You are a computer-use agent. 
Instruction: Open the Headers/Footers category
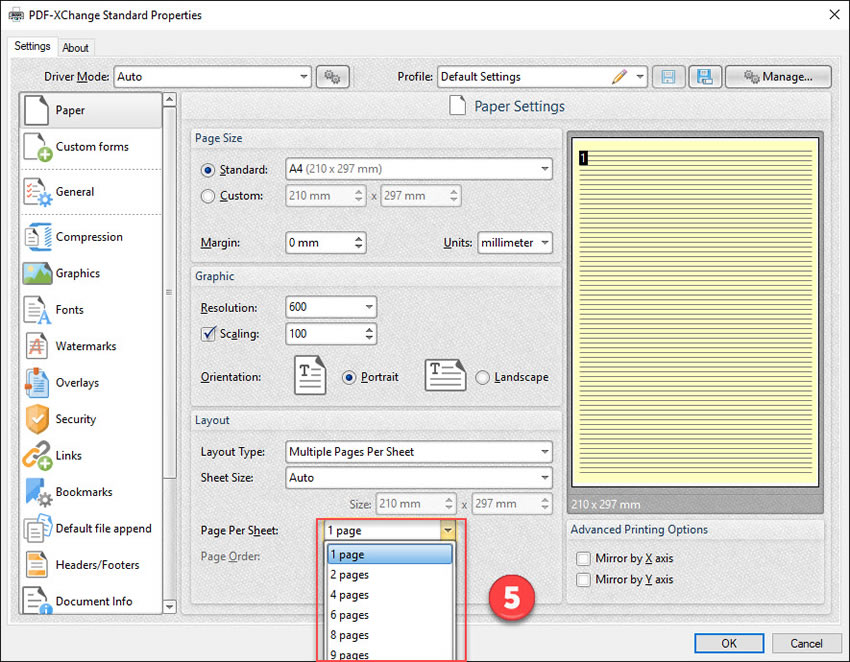coord(91,565)
